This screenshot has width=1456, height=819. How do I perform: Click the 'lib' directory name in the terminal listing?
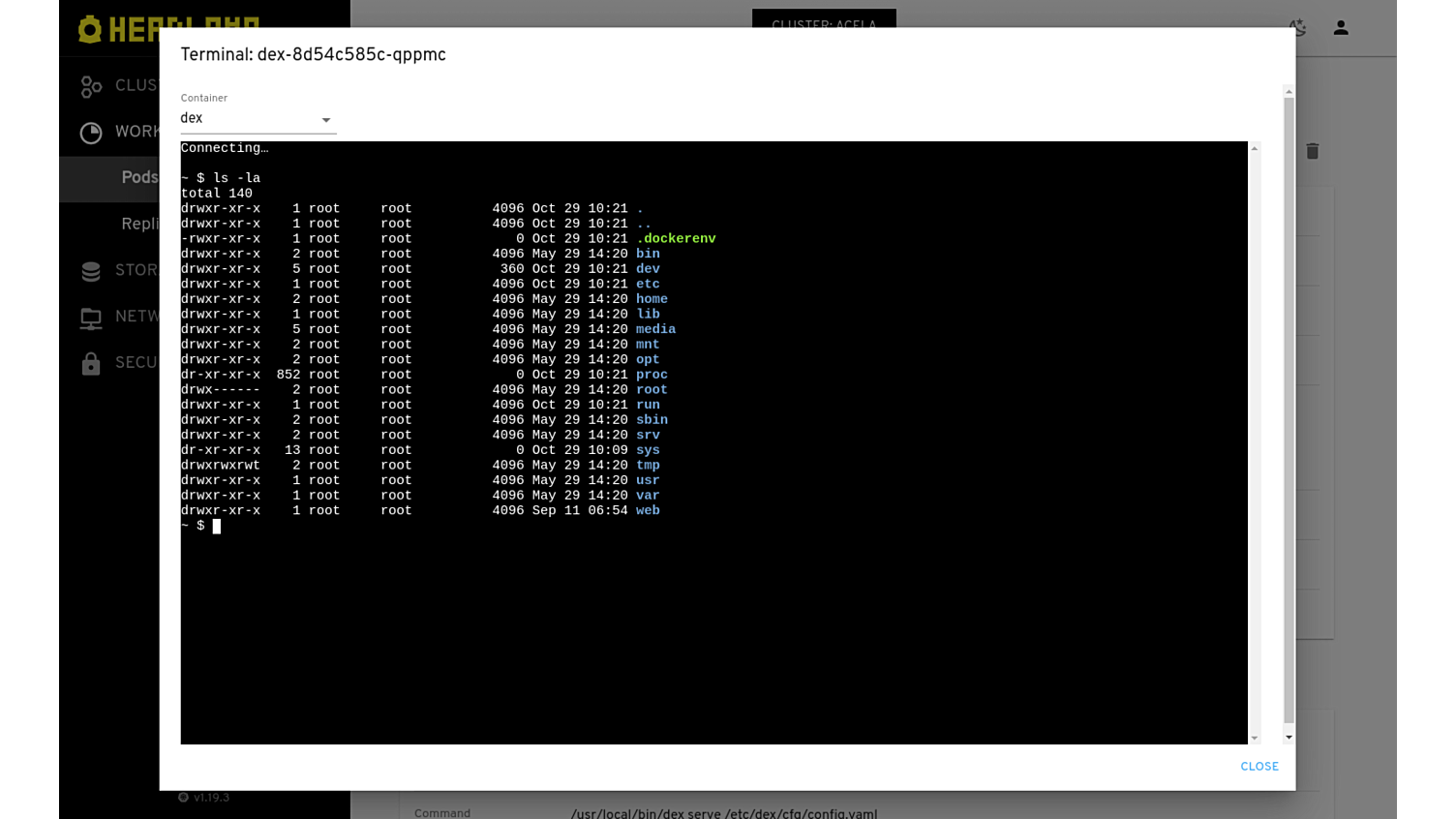click(x=648, y=315)
